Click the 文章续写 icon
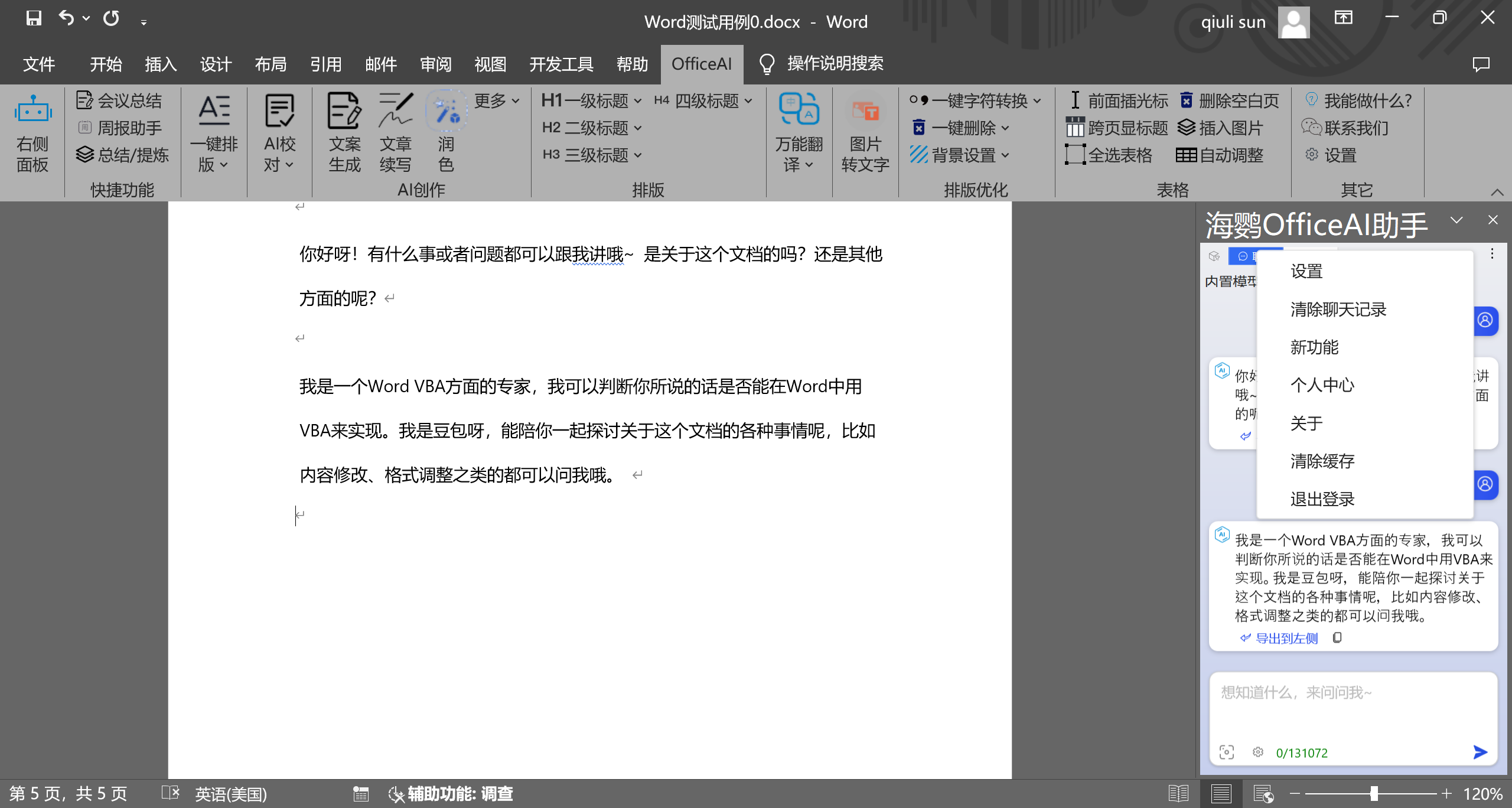This screenshot has width=1512, height=808. pyautogui.click(x=395, y=110)
